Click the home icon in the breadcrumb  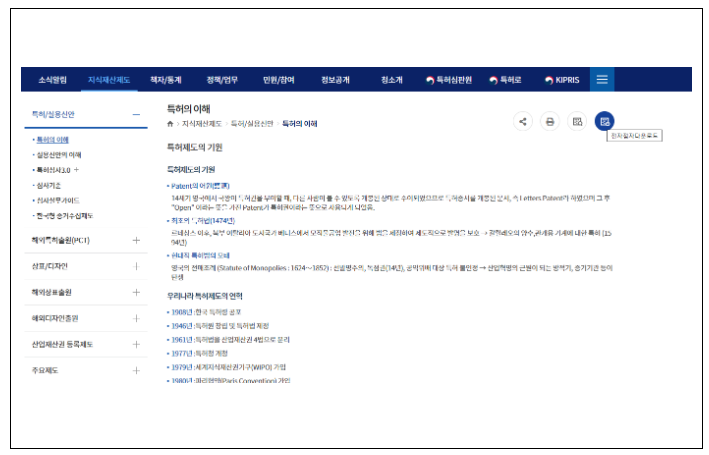(x=170, y=124)
